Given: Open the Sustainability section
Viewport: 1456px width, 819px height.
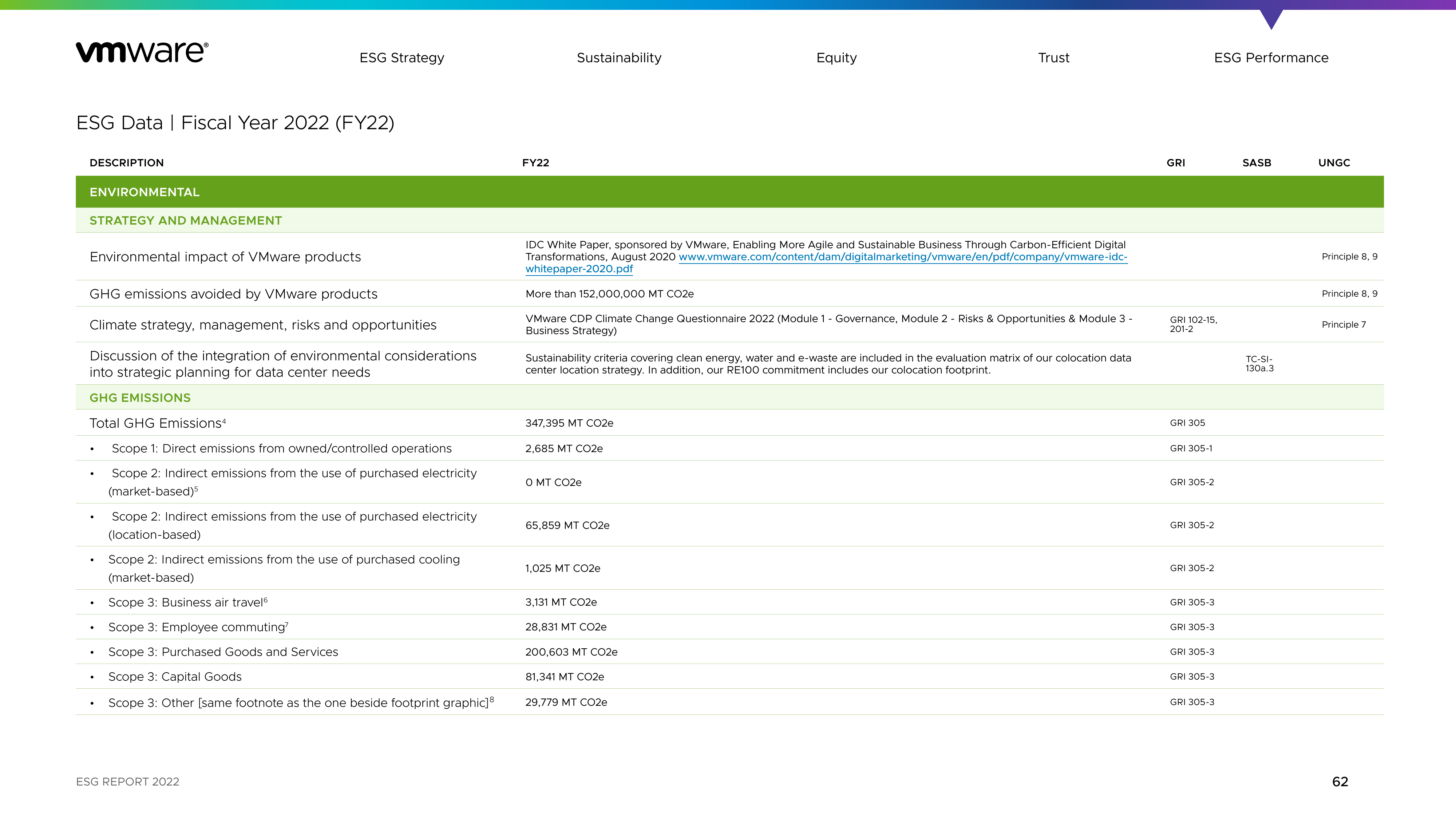Looking at the screenshot, I should pos(619,58).
